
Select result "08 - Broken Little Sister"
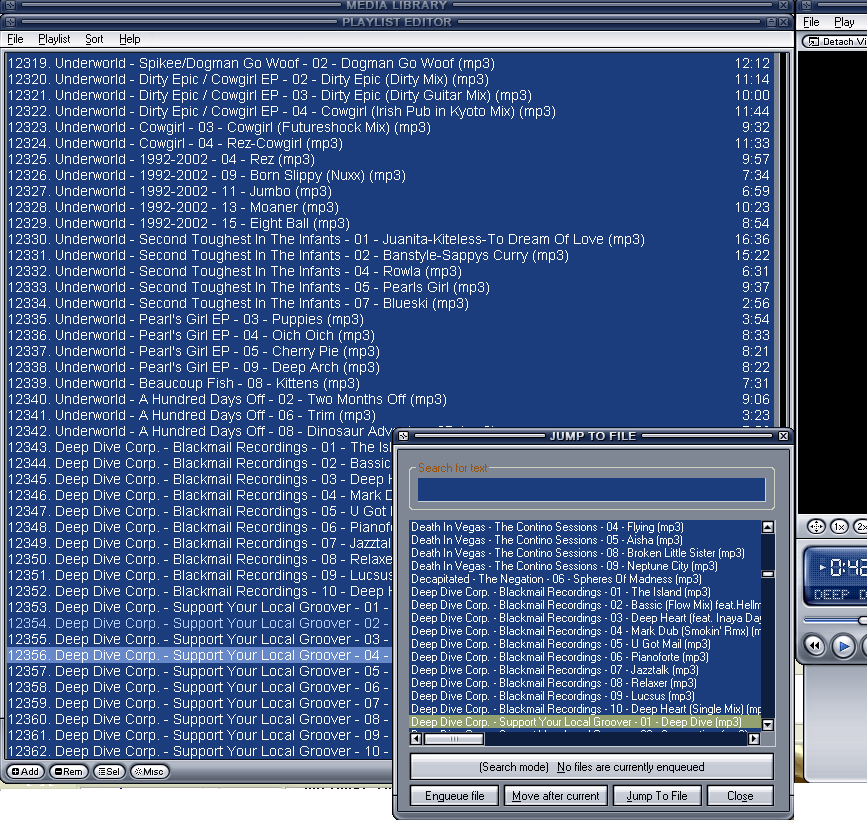click(586, 553)
